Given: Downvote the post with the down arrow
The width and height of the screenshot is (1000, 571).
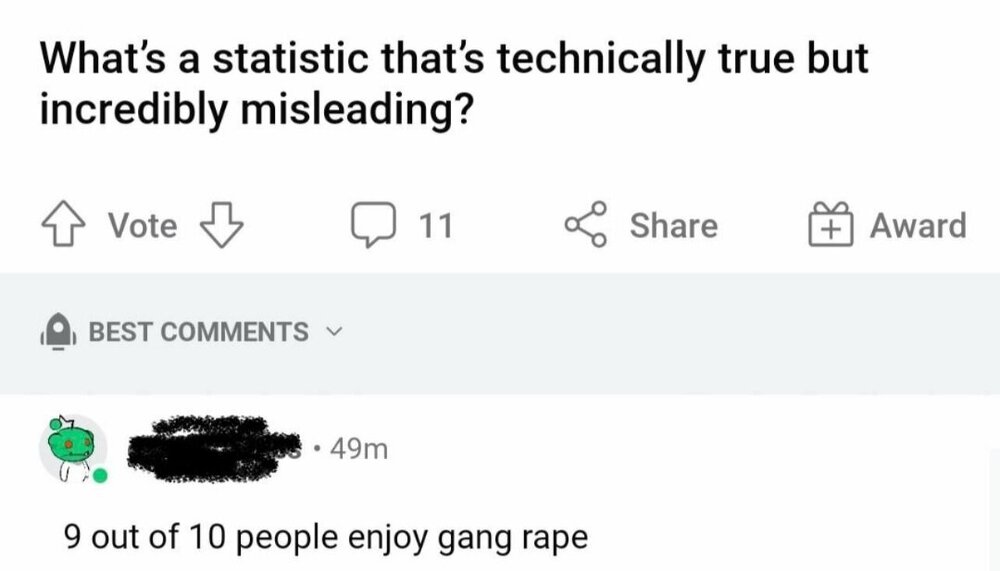Looking at the screenshot, I should coord(223,225).
